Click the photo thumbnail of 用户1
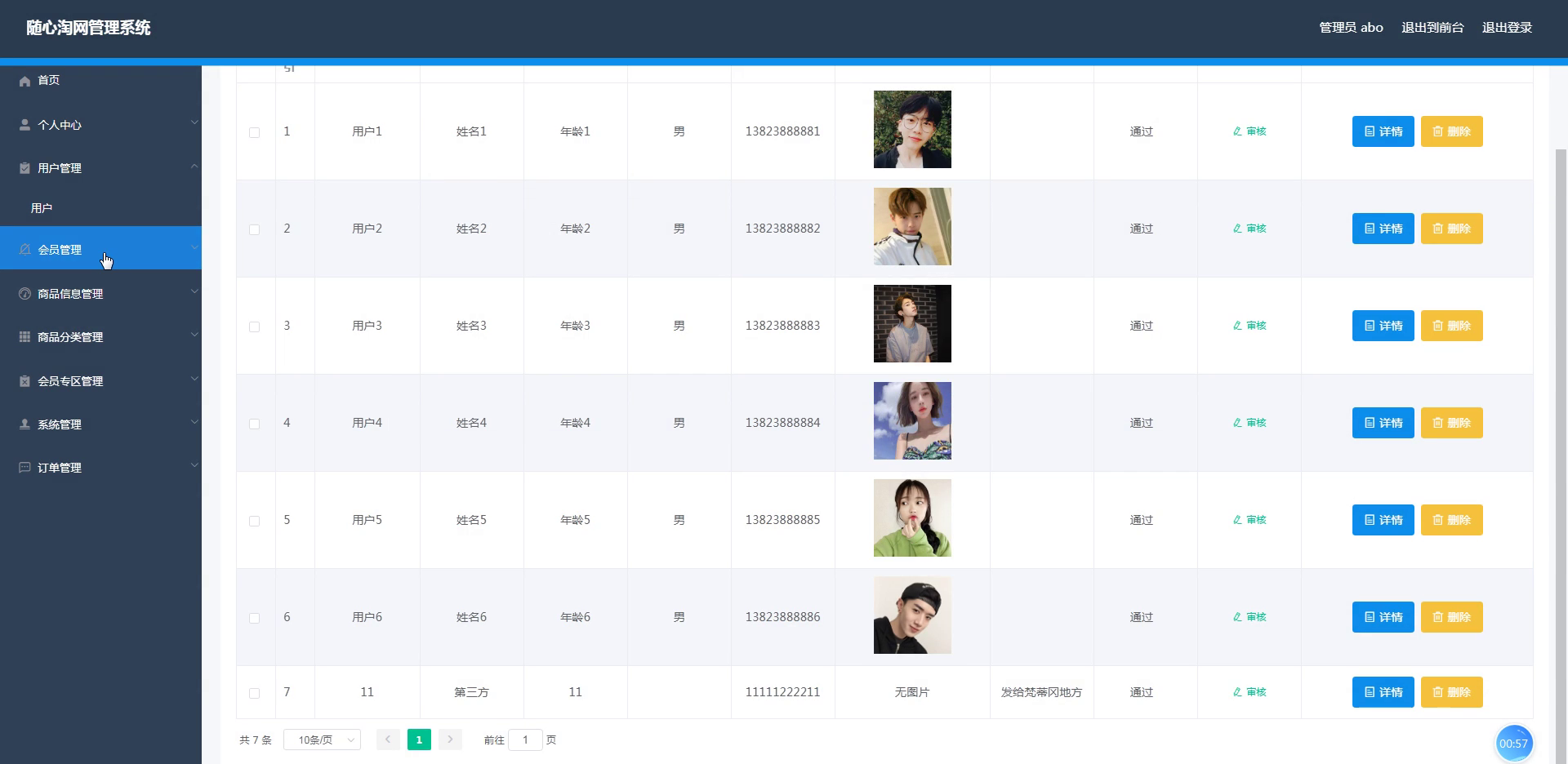The image size is (1568, 764). [912, 130]
